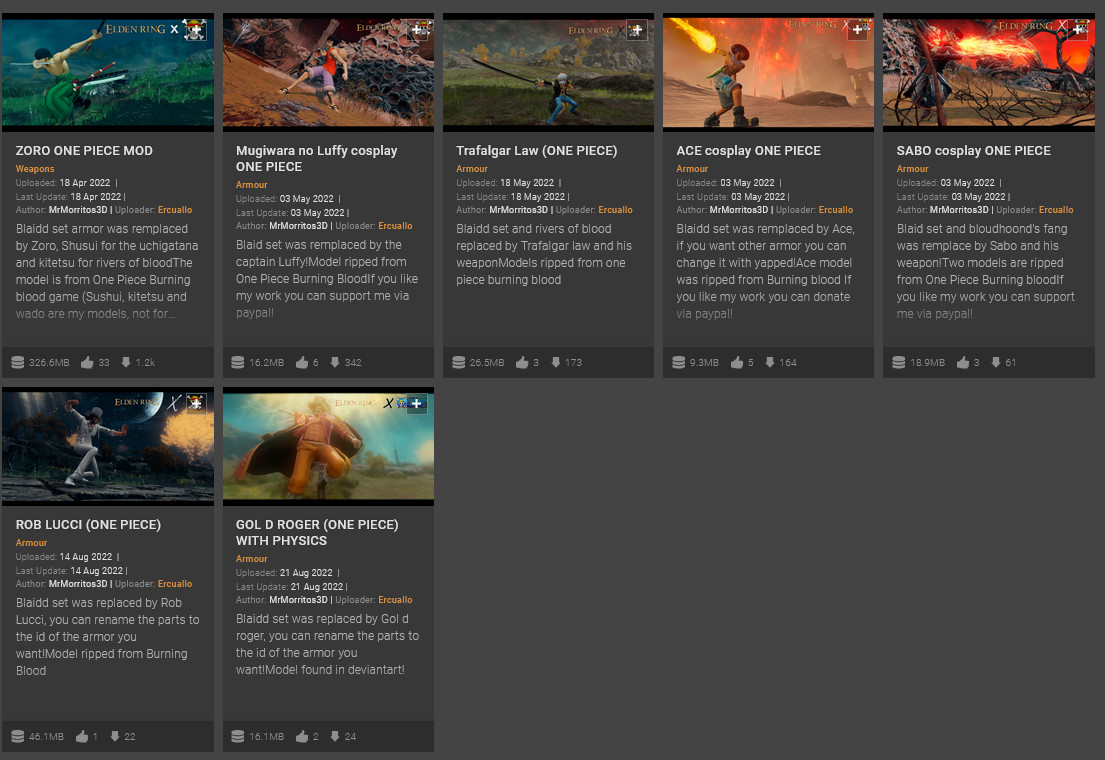Click file size icon on Trafalgar Law card

[x=458, y=362]
